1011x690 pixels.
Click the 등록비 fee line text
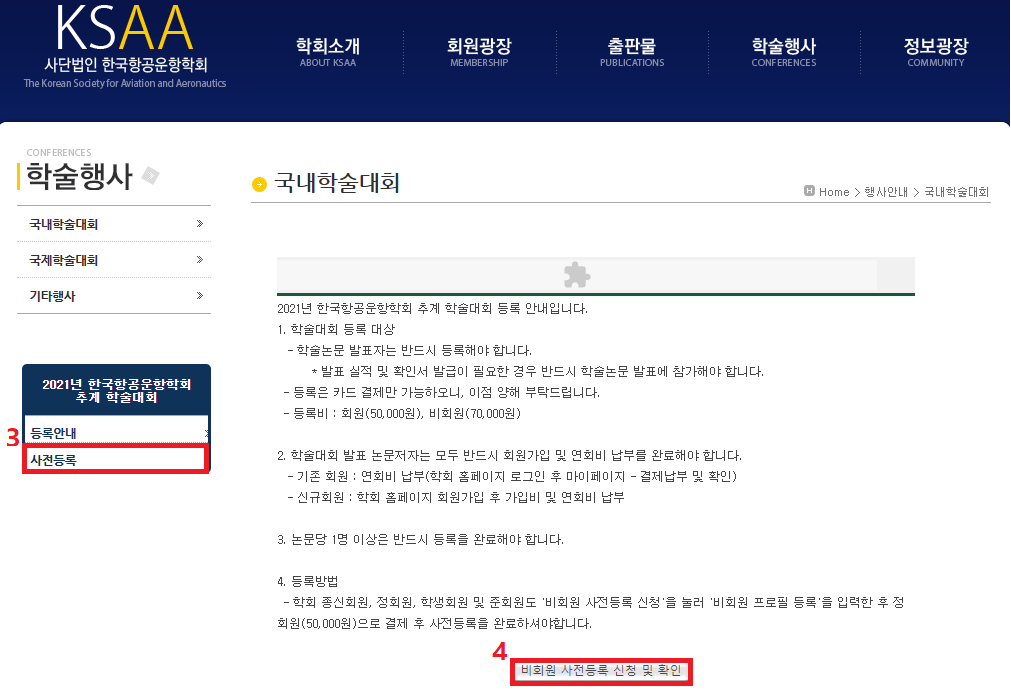click(x=402, y=413)
